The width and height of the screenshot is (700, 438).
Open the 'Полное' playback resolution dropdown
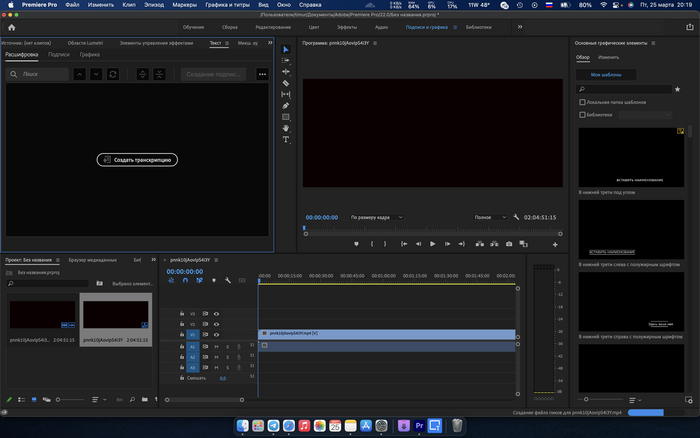coord(489,217)
